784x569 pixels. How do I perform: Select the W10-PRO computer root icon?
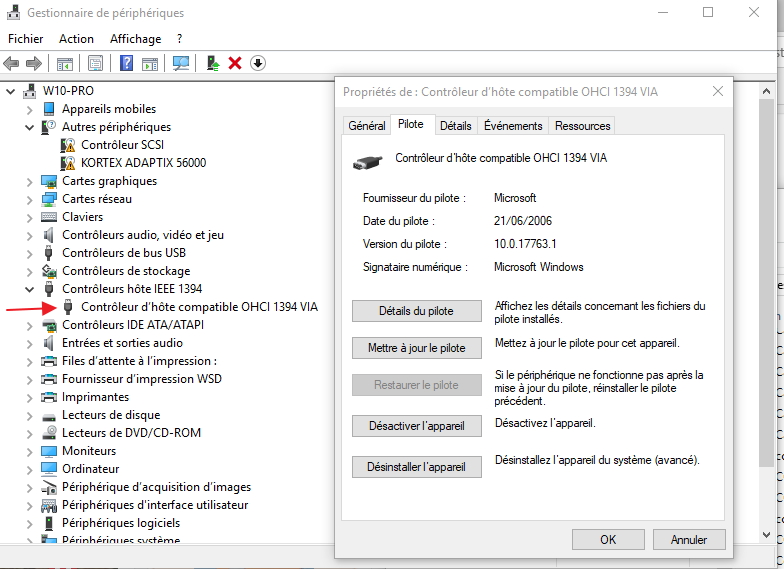click(30, 91)
